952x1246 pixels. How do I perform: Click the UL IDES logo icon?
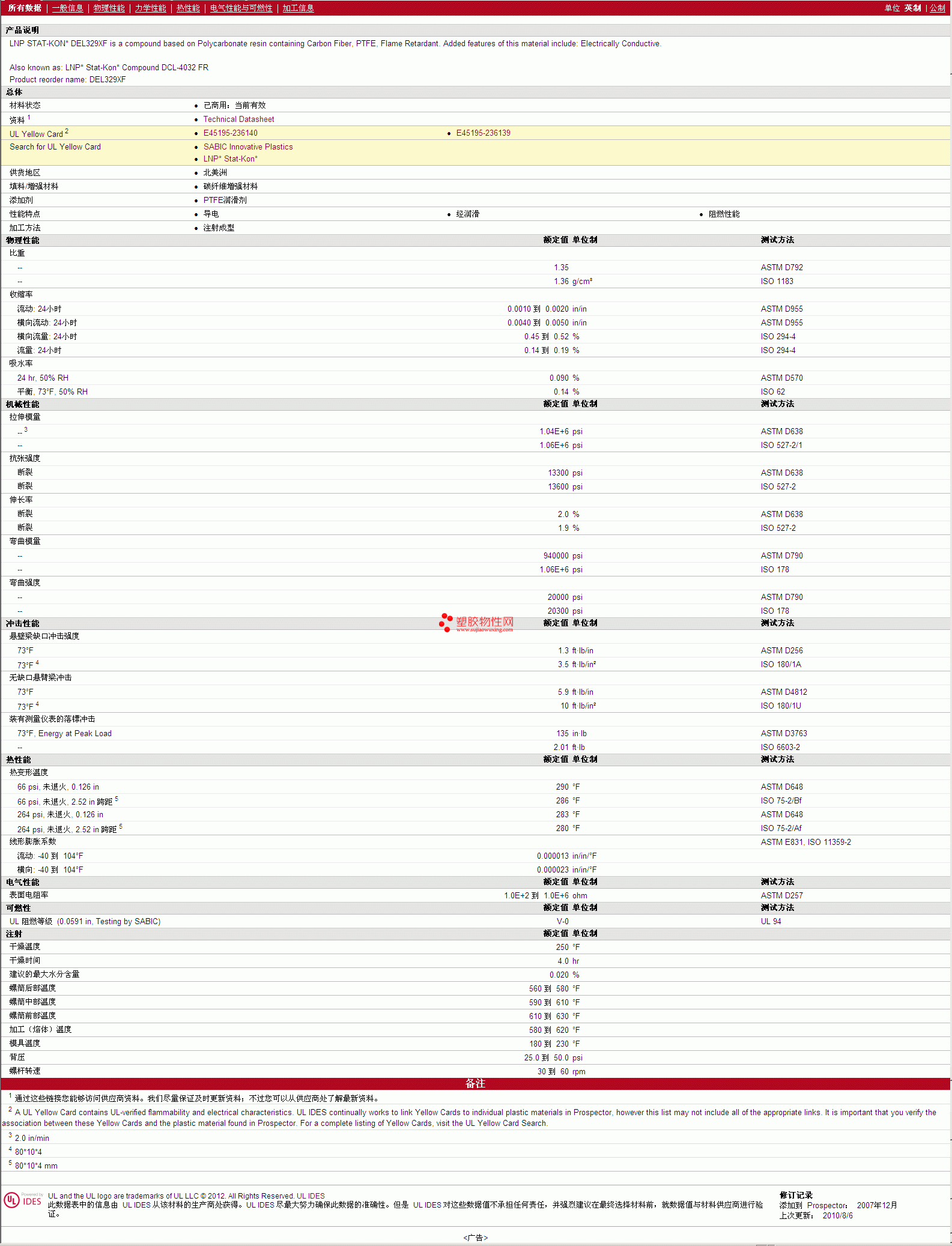click(x=23, y=1200)
